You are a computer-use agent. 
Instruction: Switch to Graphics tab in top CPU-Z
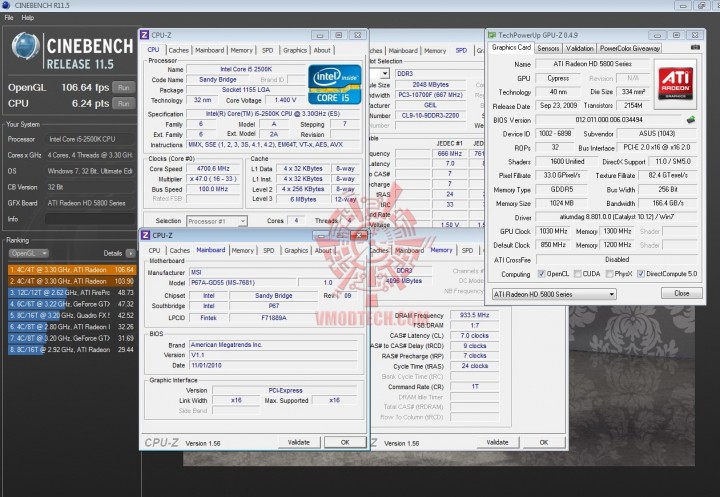pos(295,50)
